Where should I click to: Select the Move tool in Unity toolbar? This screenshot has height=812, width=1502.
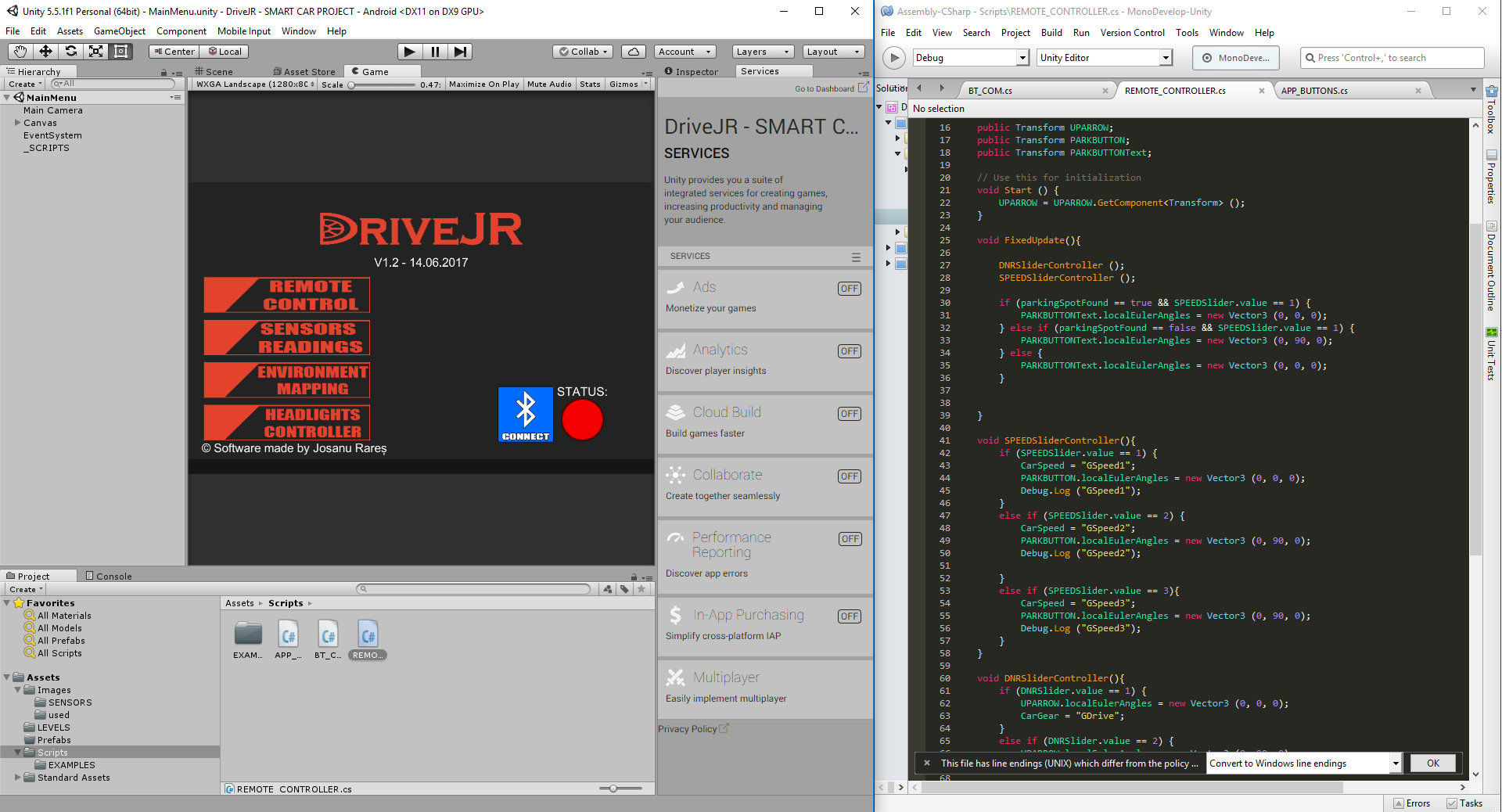pos(45,52)
